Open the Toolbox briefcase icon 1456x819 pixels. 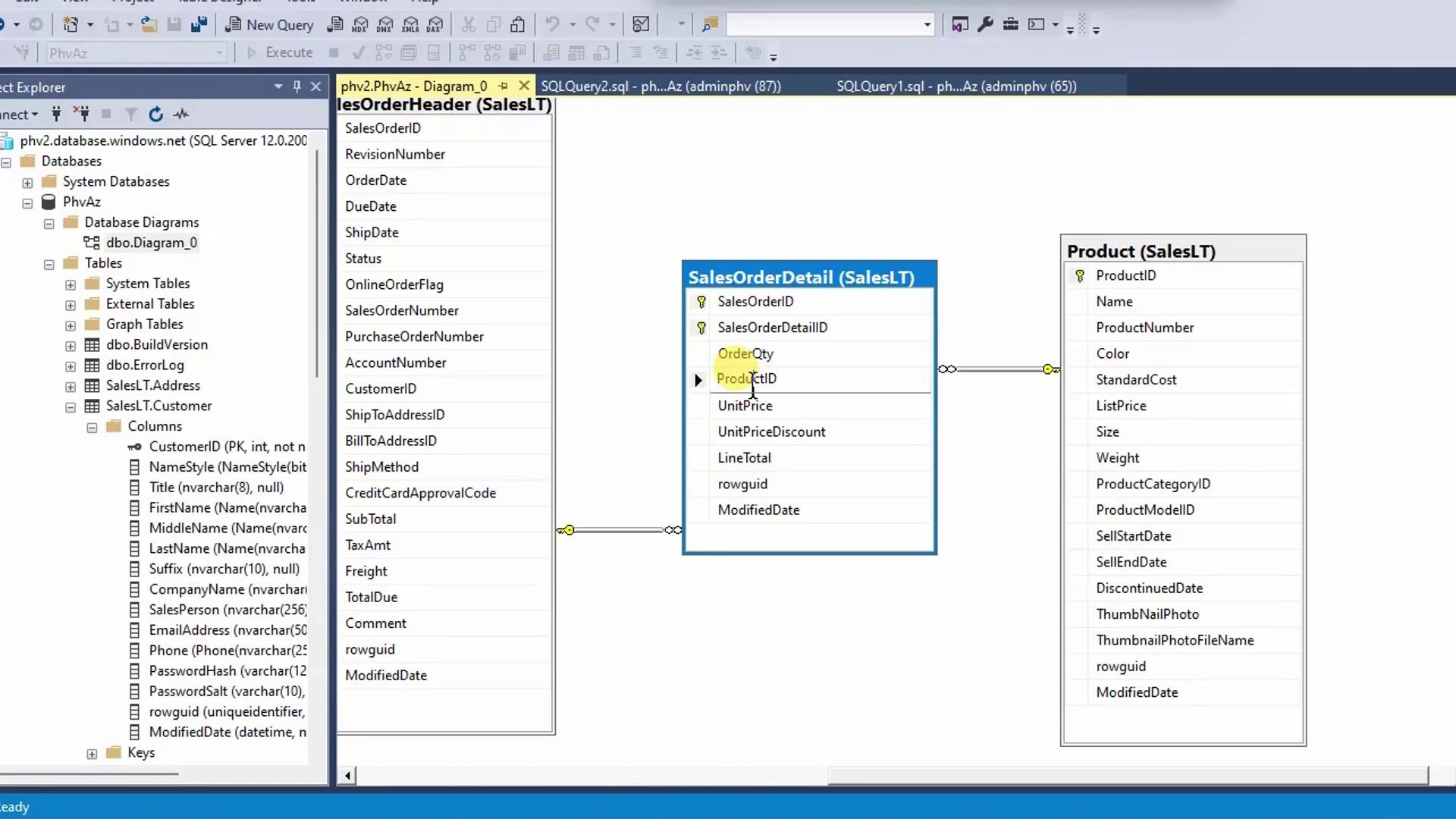[x=1010, y=25]
